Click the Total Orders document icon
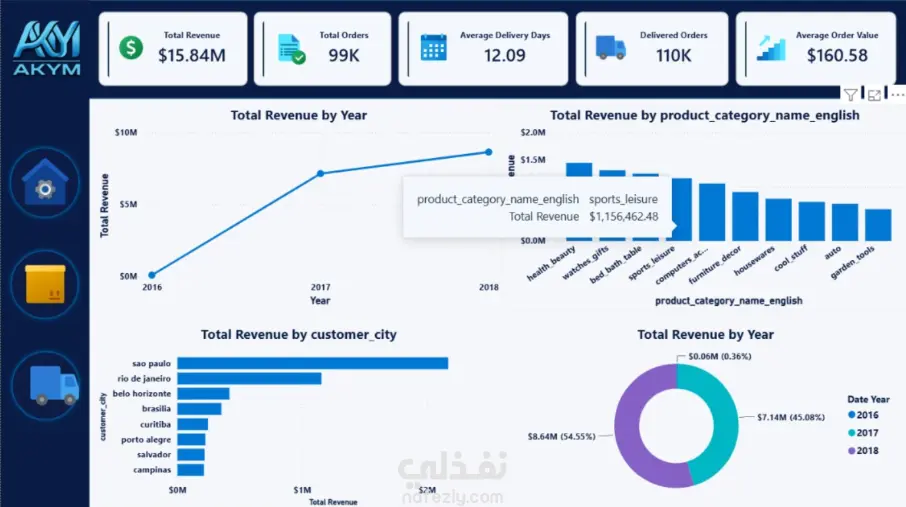This screenshot has width=906, height=507. [291, 49]
